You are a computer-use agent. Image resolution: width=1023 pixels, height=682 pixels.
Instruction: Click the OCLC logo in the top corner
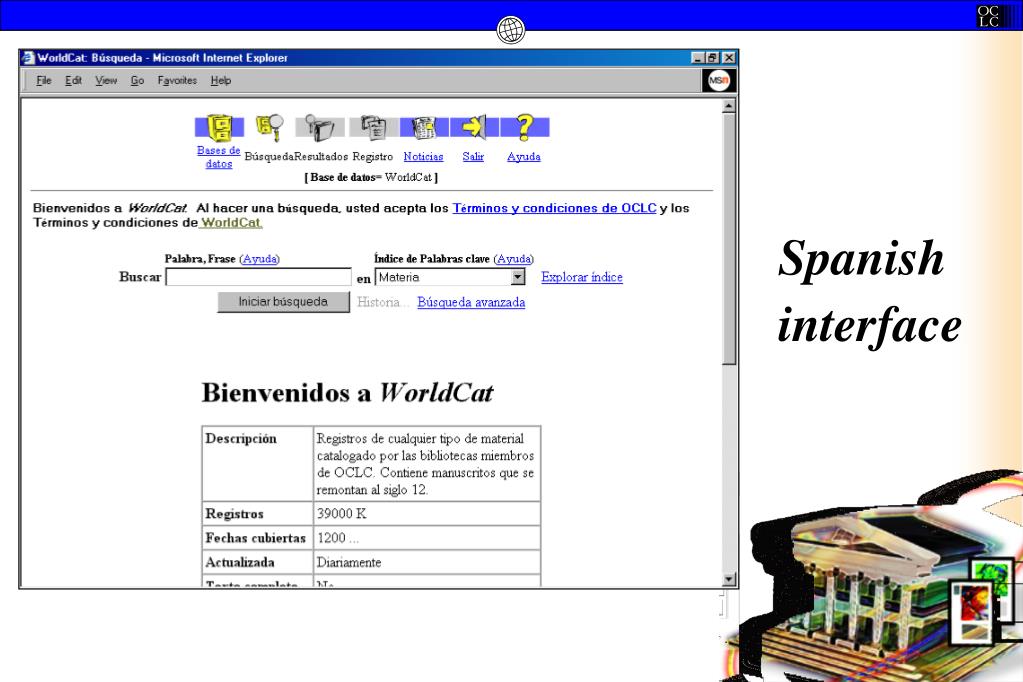(x=988, y=16)
